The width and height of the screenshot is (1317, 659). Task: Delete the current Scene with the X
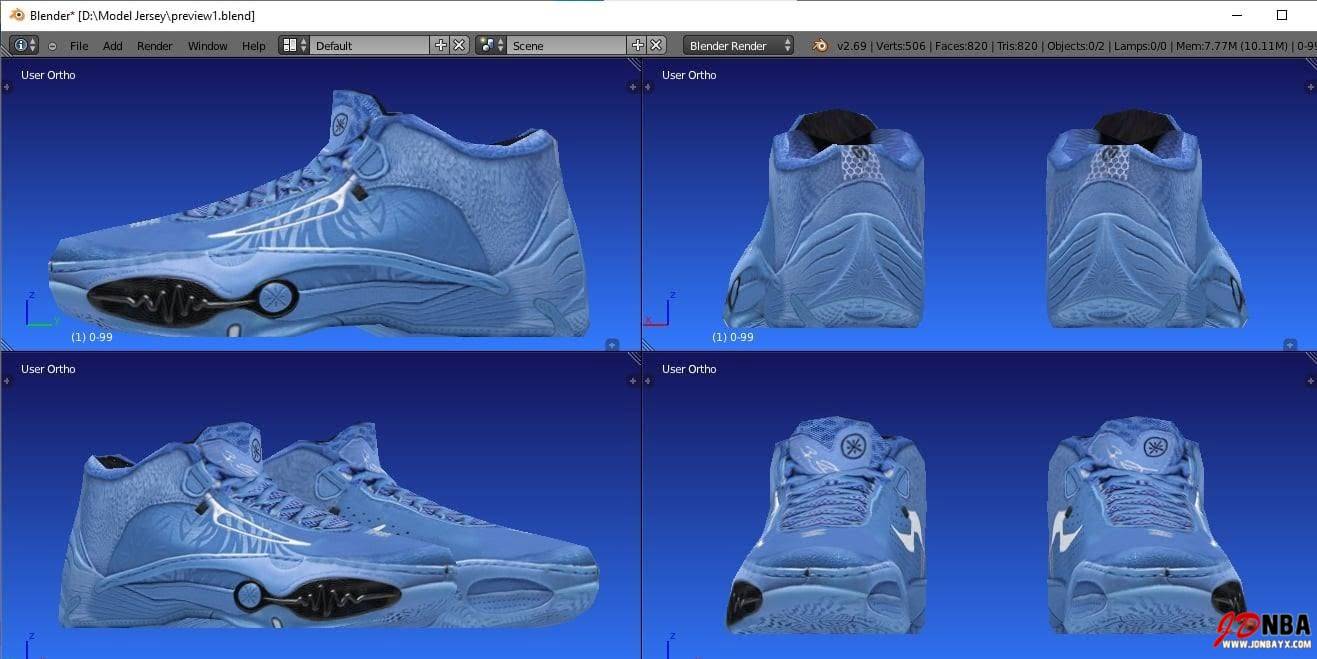(656, 45)
